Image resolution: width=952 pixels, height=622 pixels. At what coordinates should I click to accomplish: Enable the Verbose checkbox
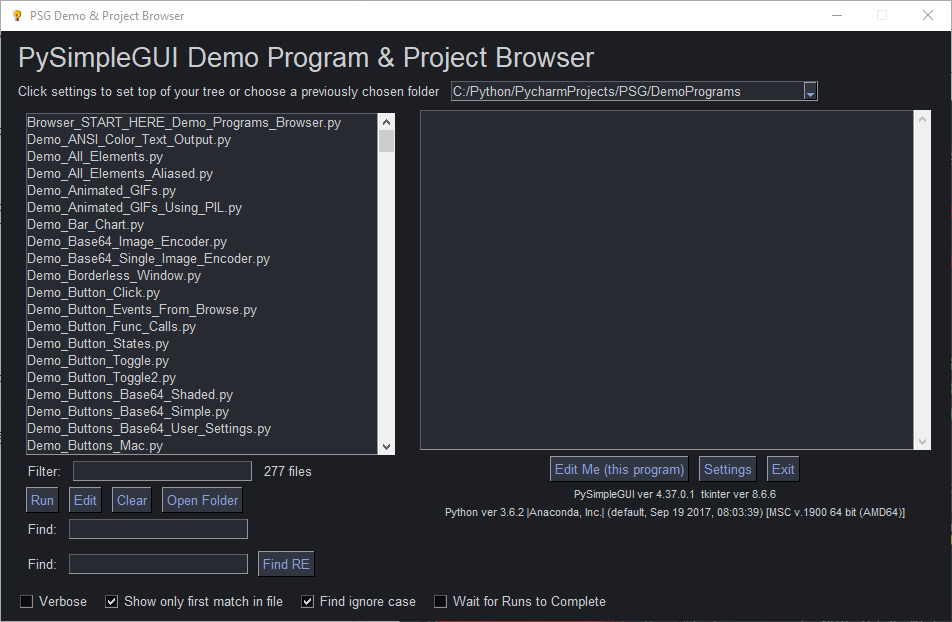coord(27,602)
